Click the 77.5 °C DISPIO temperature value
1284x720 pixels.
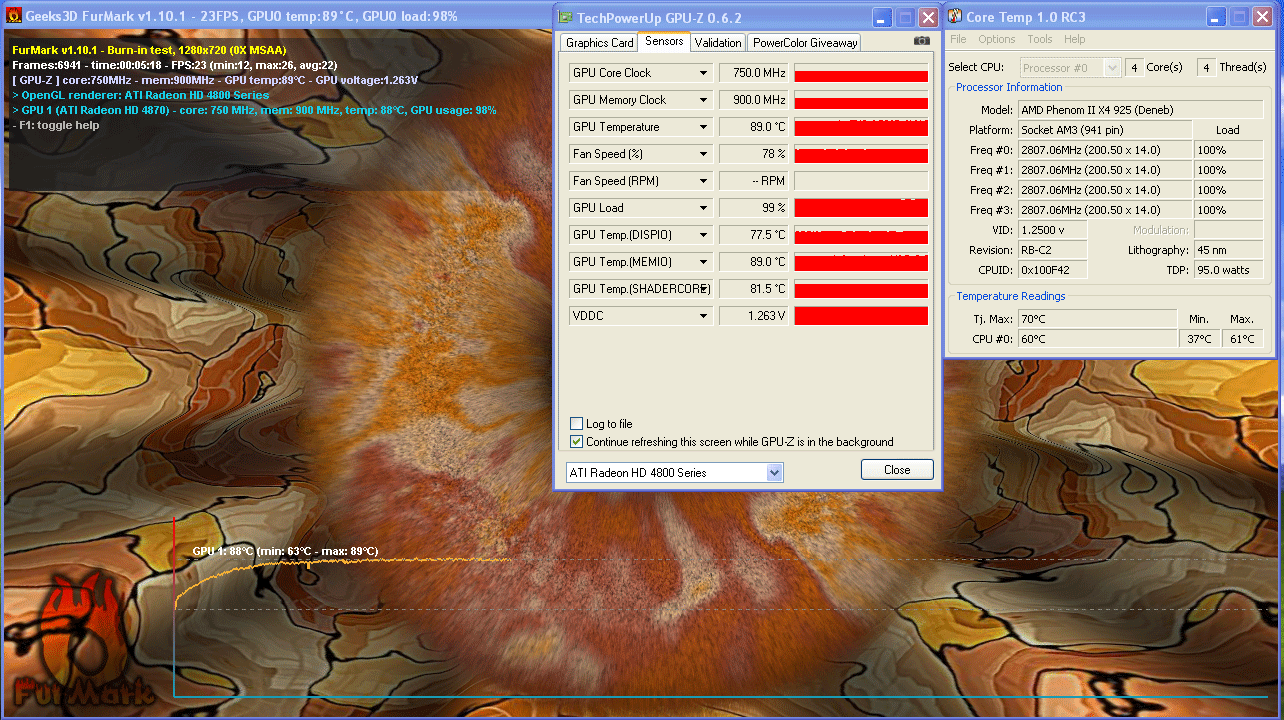tap(753, 235)
